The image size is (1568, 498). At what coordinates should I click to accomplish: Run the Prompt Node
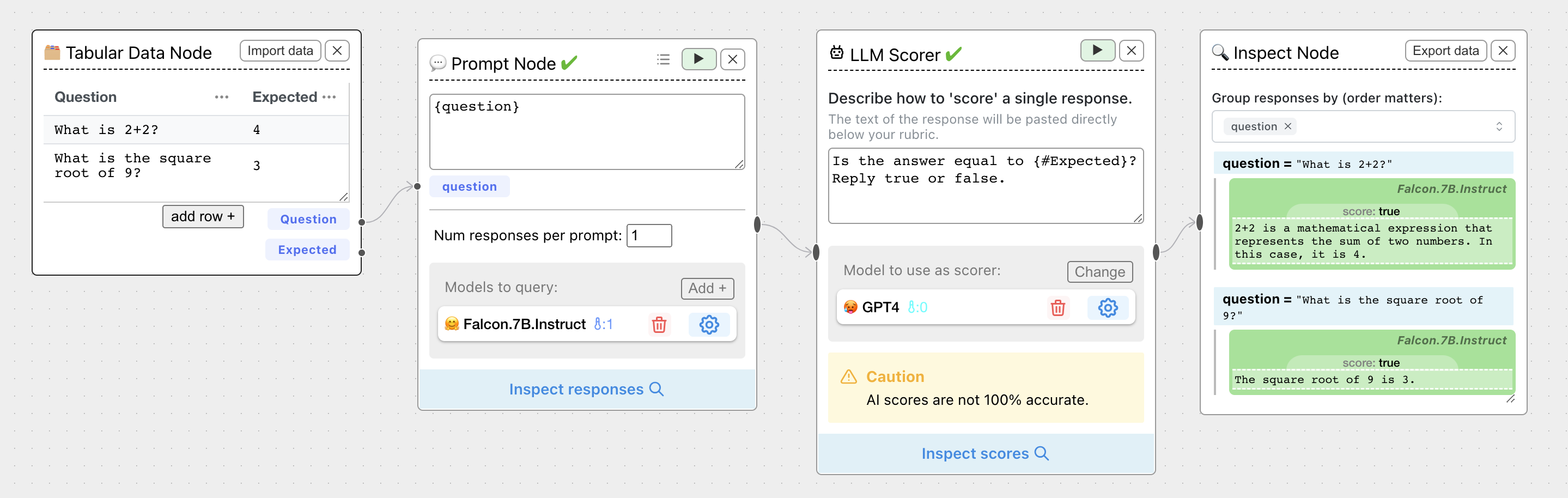coord(698,59)
